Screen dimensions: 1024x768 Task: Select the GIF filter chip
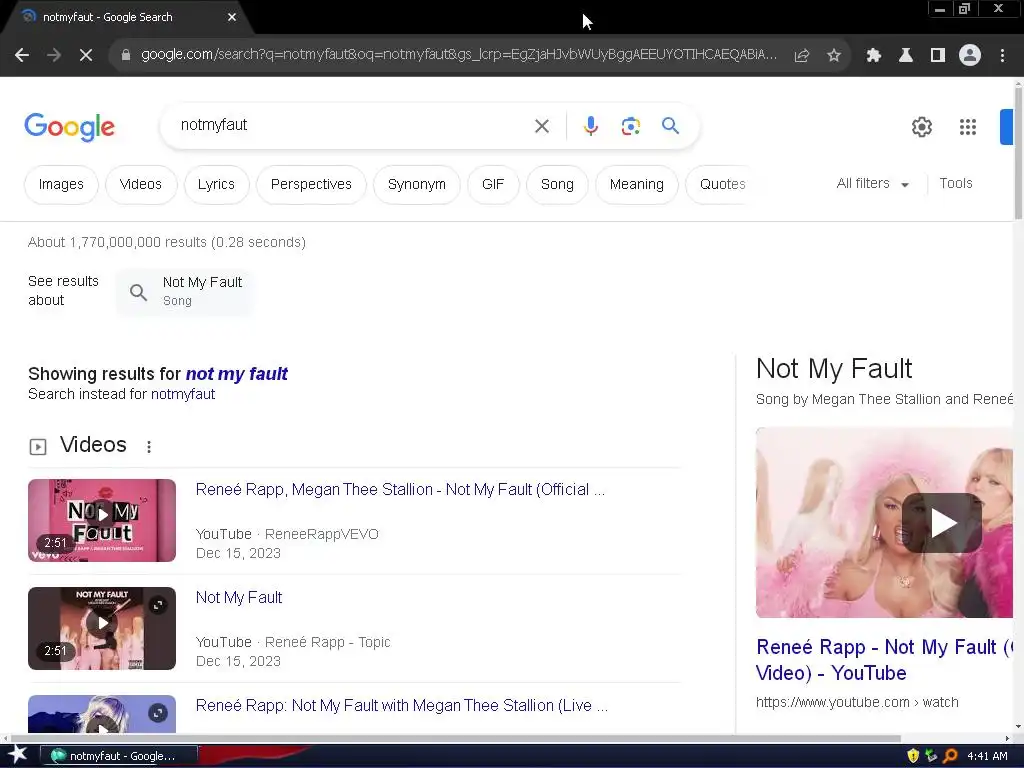(x=493, y=185)
